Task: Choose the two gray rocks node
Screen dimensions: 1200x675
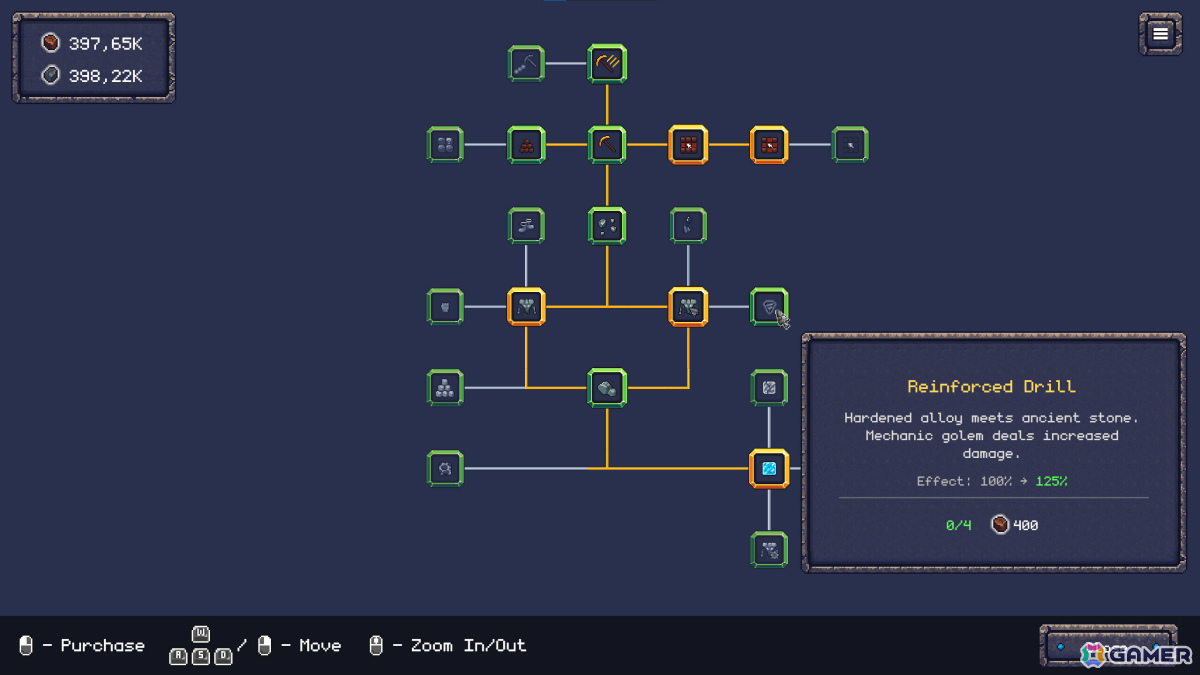Action: tap(607, 387)
